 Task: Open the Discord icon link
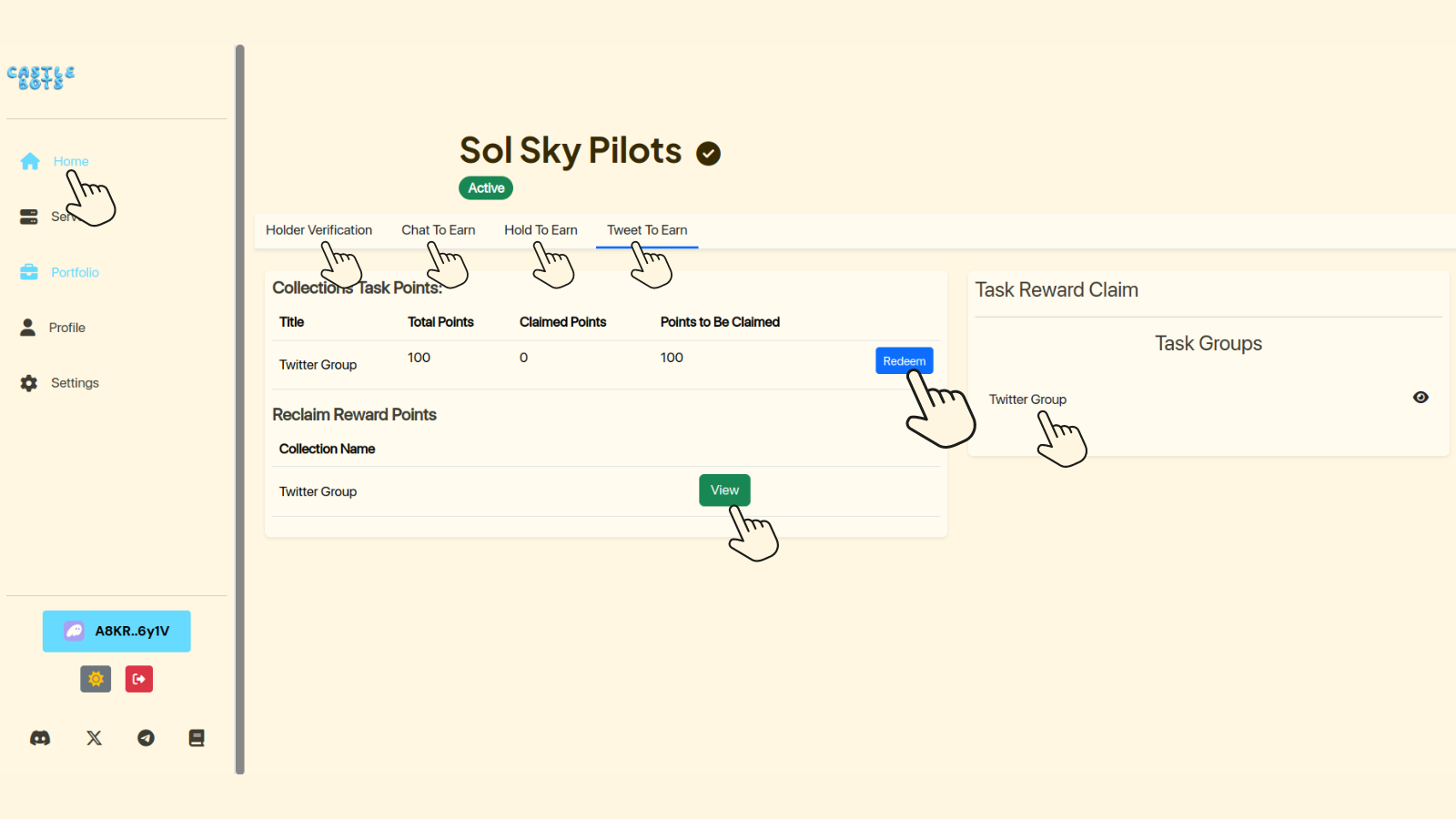tap(40, 738)
